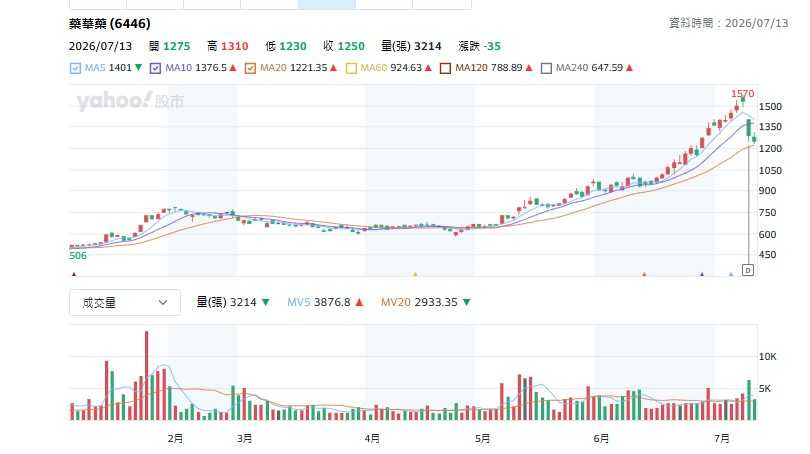Click the low price 低 1230
Image resolution: width=810 pixels, height=454 pixels.
[x=286, y=46]
